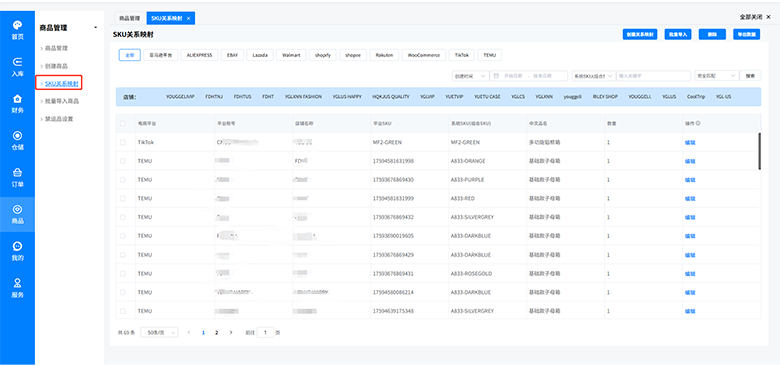The height and width of the screenshot is (366, 780).
Task: Filter by the Walmart platform
Action: [x=291, y=55]
